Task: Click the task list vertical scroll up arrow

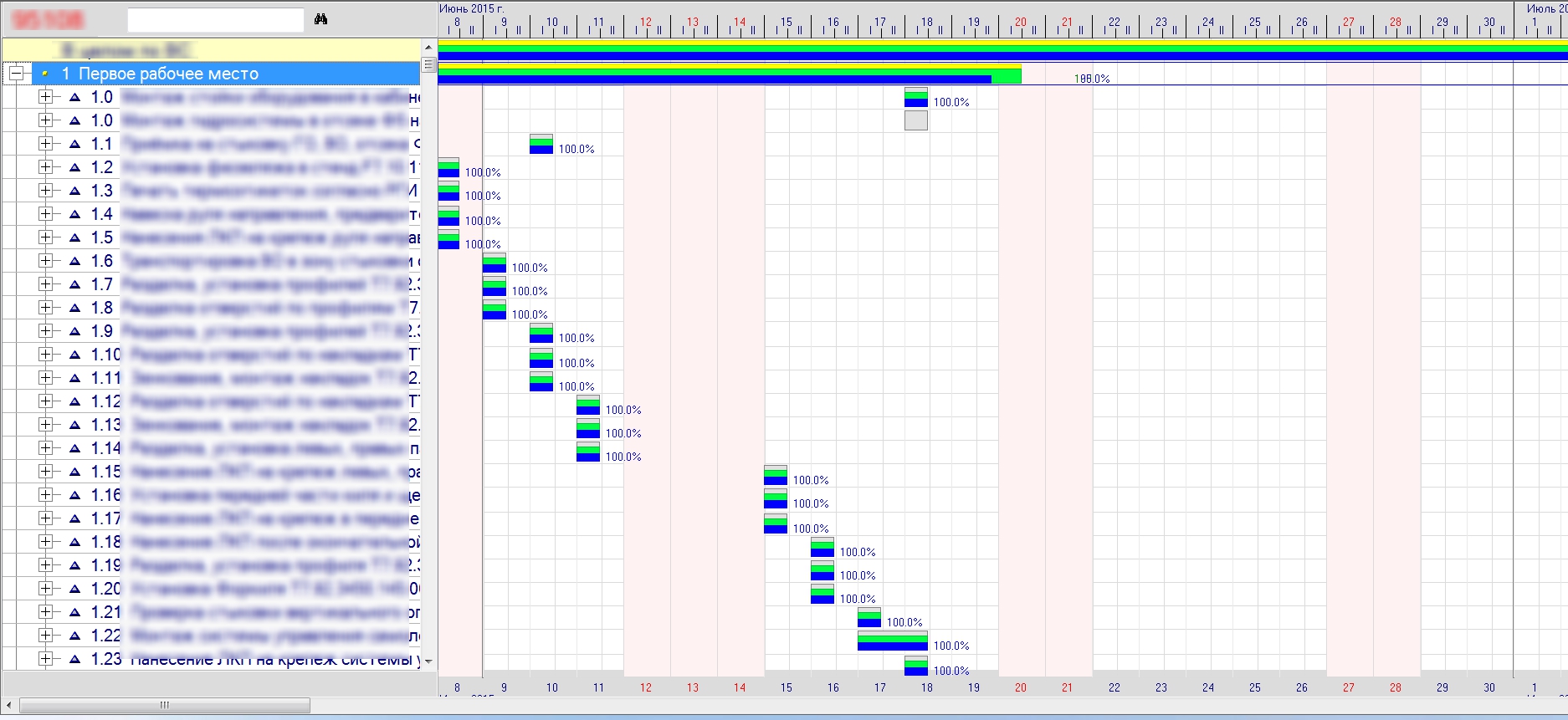Action: click(x=428, y=48)
